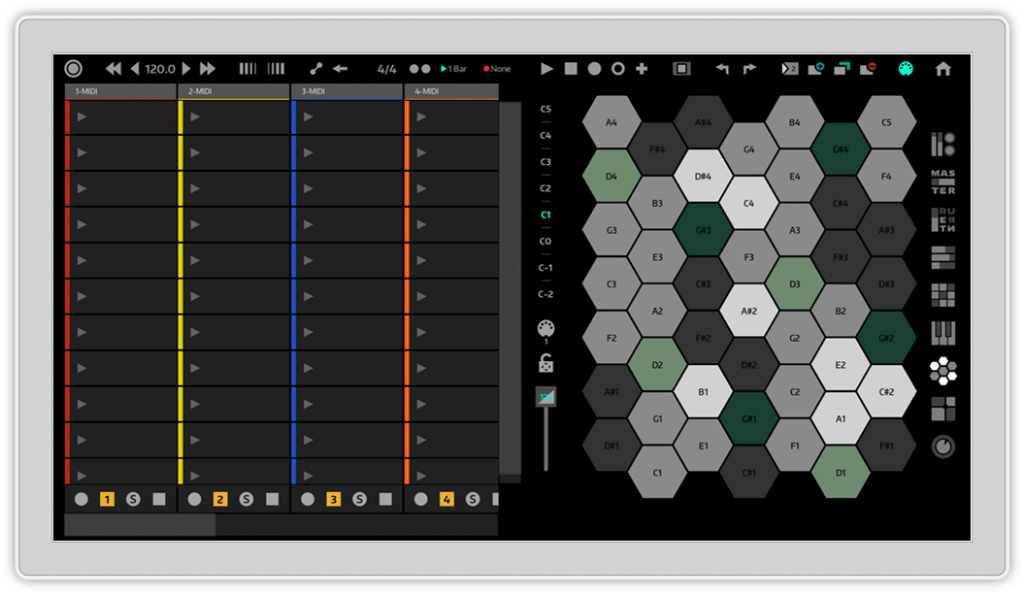
Task: Toggle solo on track 2
Action: click(x=246, y=499)
